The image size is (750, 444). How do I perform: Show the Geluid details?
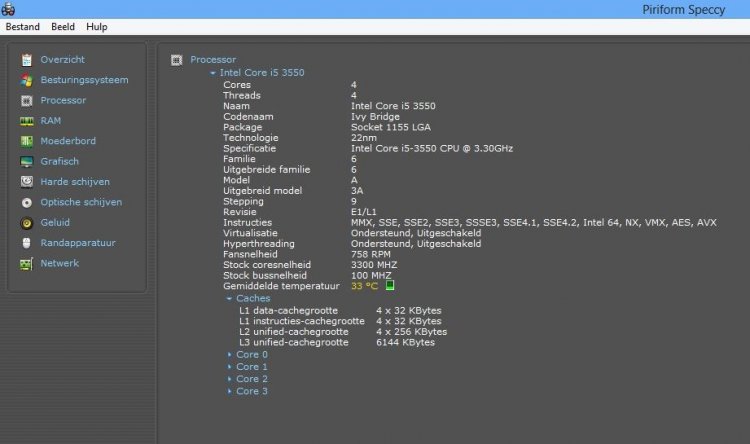[x=55, y=222]
